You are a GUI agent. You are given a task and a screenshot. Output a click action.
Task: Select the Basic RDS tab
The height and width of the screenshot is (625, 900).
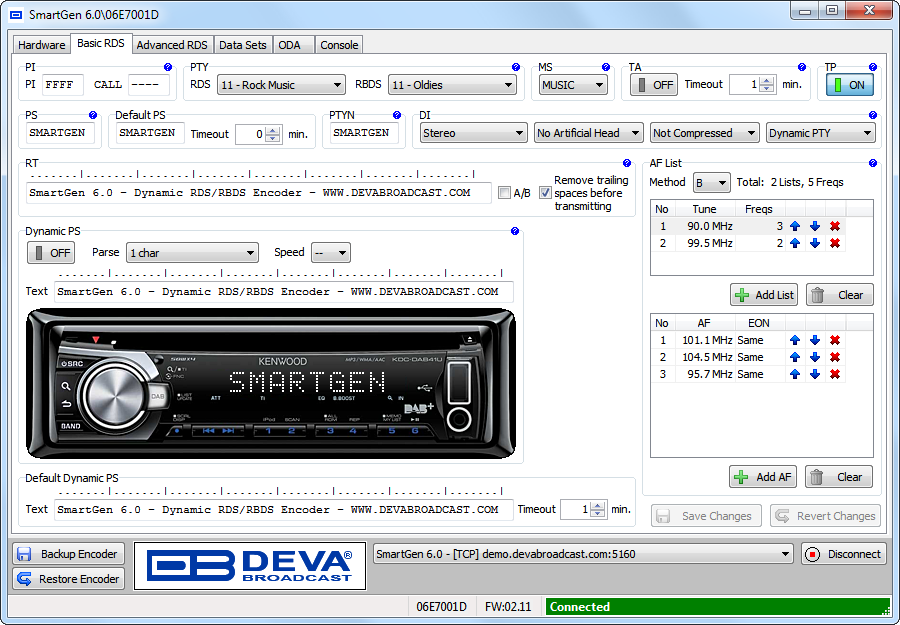100,43
